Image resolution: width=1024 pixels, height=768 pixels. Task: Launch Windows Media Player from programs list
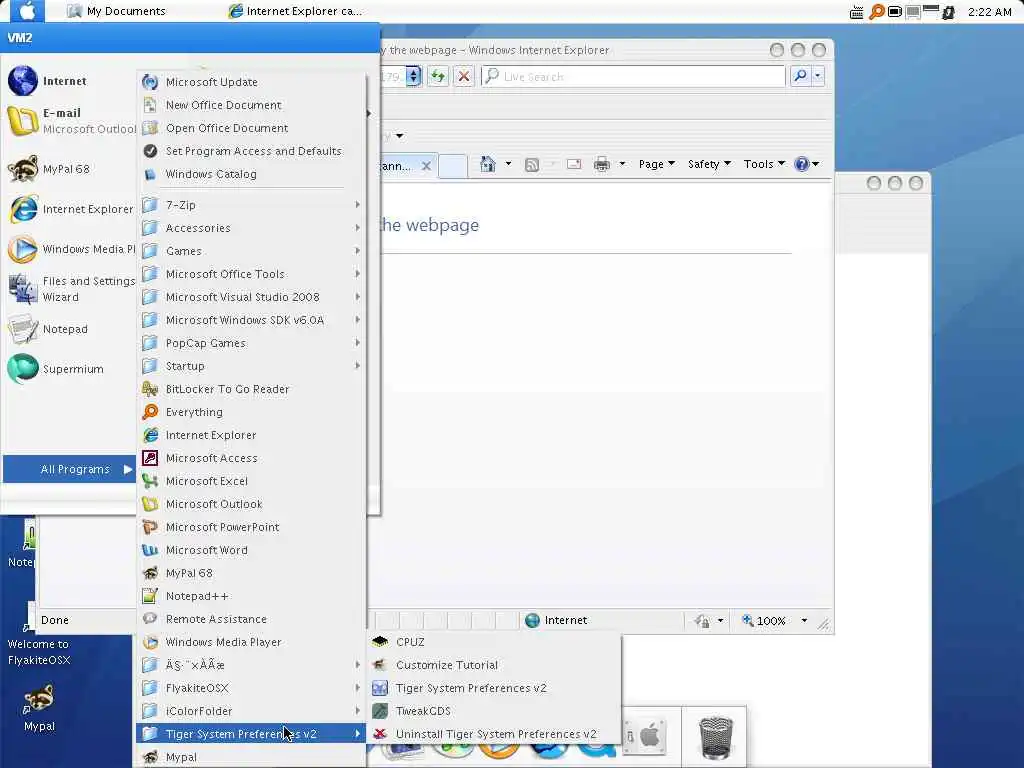coord(251,642)
